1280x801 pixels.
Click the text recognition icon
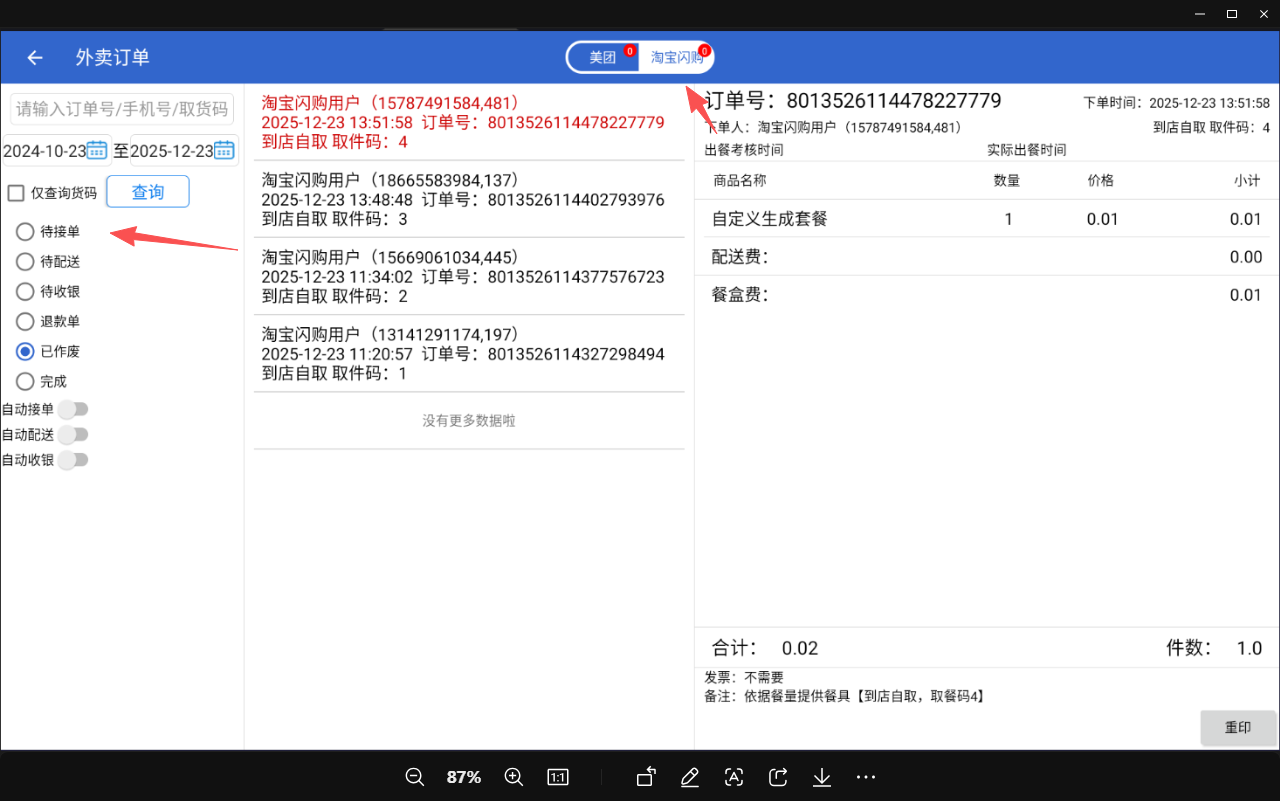click(734, 777)
